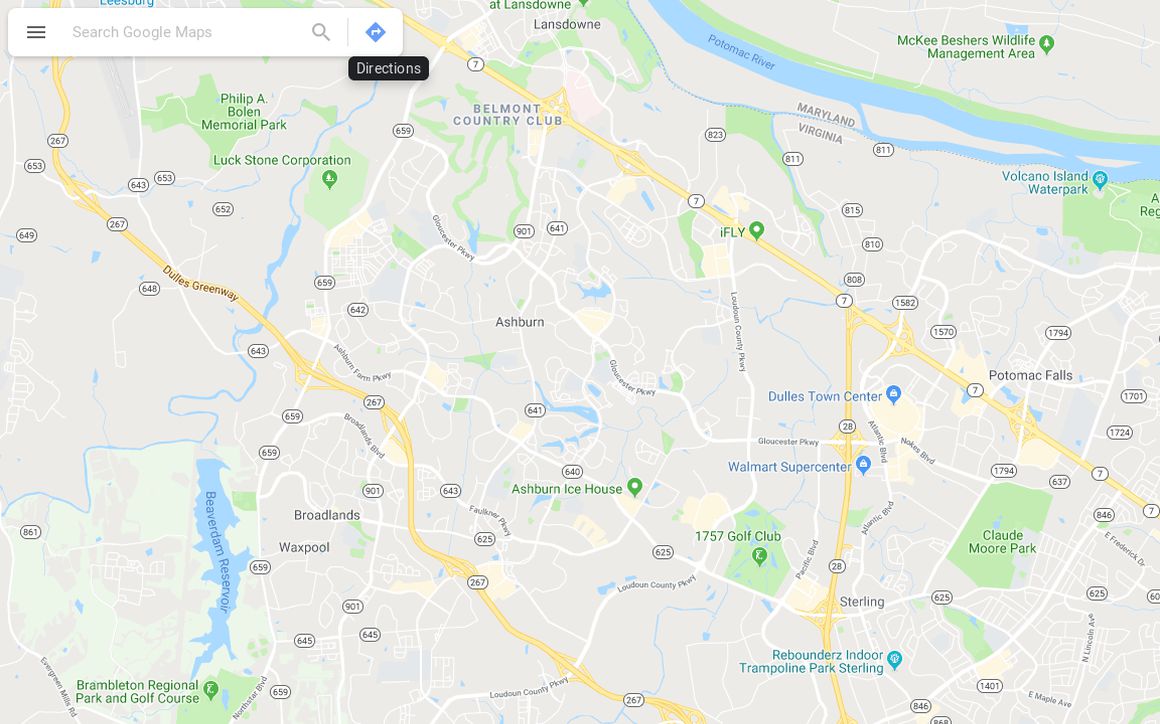Image resolution: width=1160 pixels, height=724 pixels.
Task: Open the hamburger main menu
Action: tap(36, 32)
